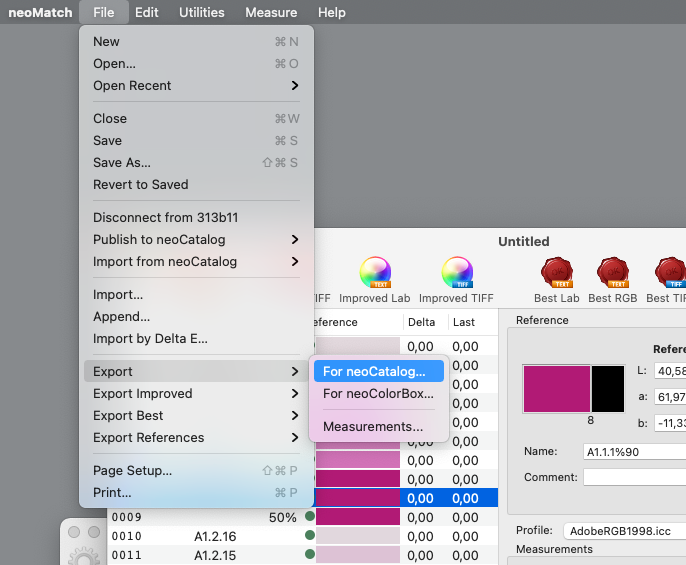The height and width of the screenshot is (565, 686).
Task: Choose Import... from the File menu
Action: point(196,295)
